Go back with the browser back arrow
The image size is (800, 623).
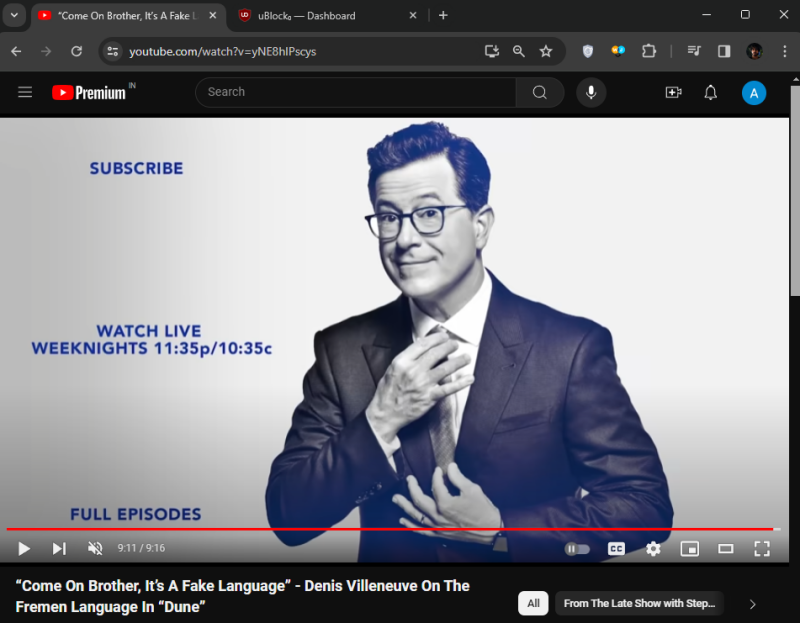[16, 51]
